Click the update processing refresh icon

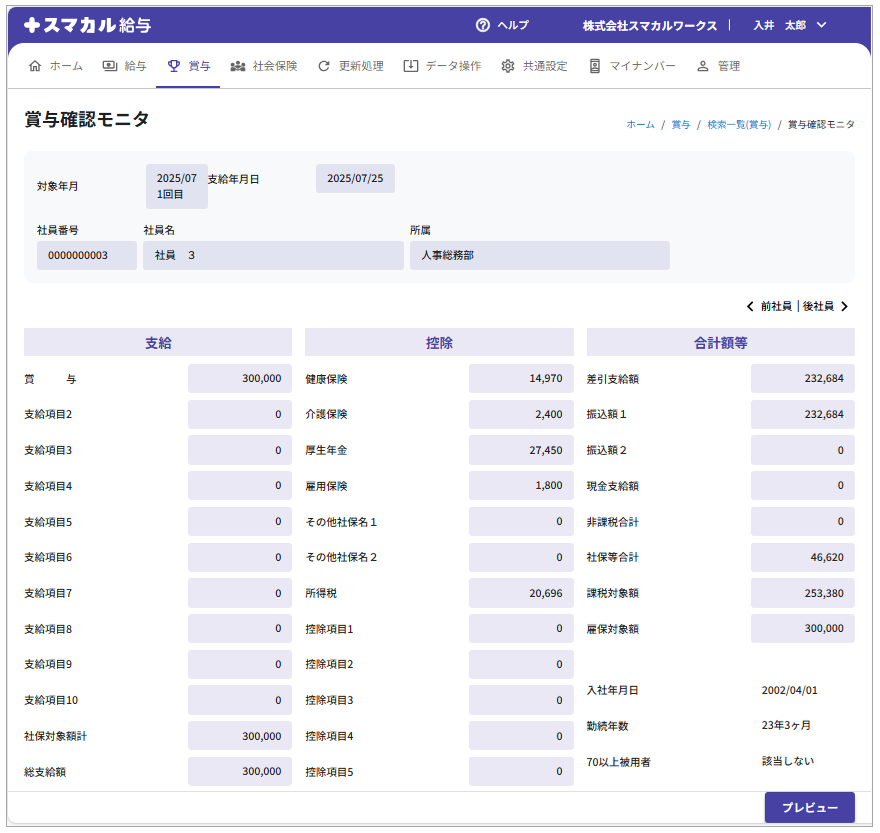point(324,66)
